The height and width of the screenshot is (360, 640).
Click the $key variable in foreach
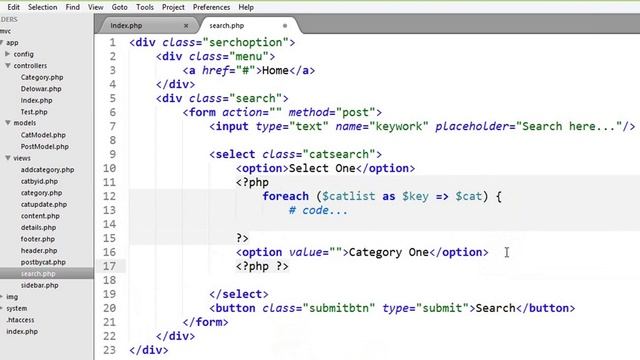(415, 196)
